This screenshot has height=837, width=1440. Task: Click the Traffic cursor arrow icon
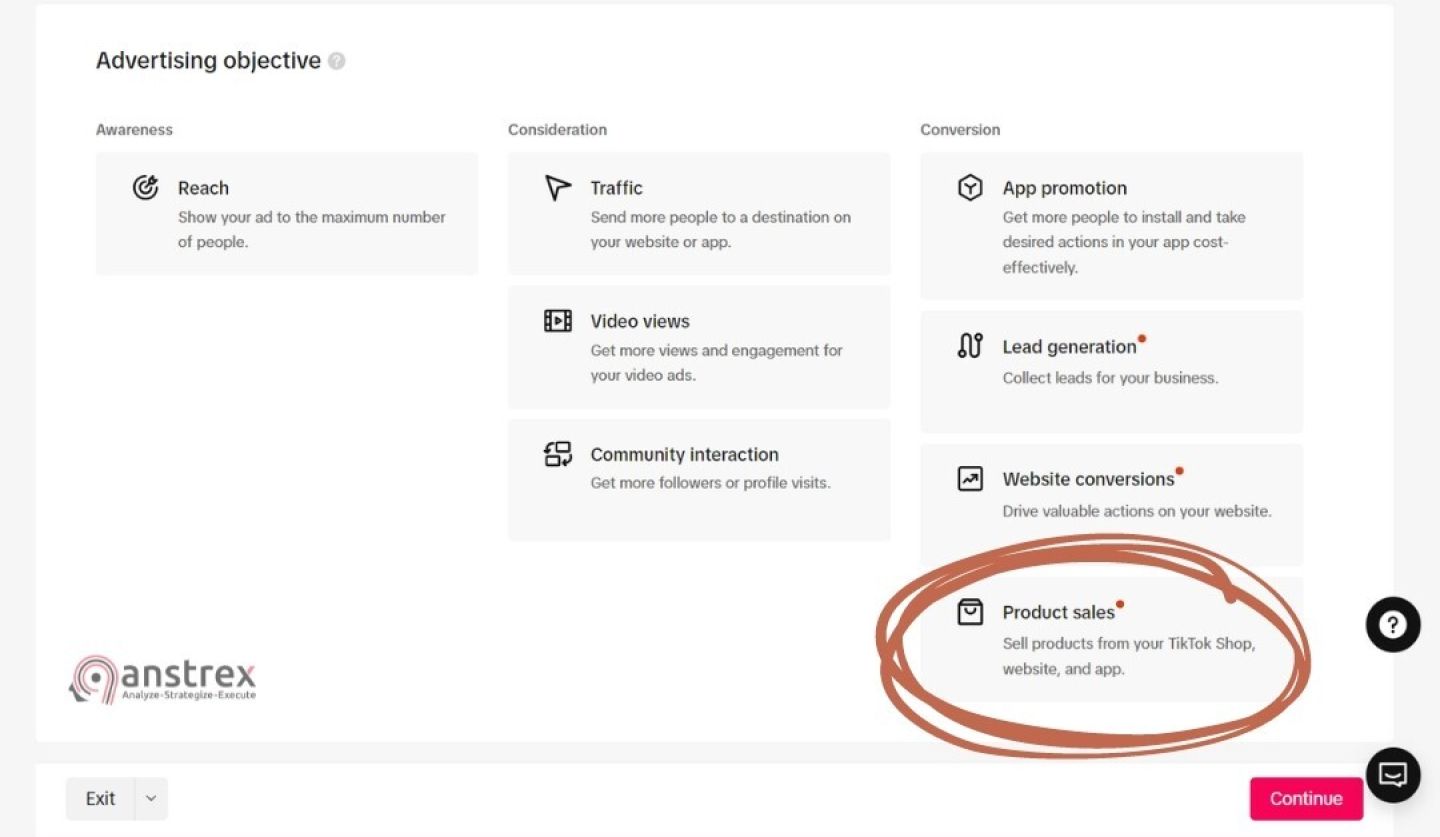click(557, 187)
